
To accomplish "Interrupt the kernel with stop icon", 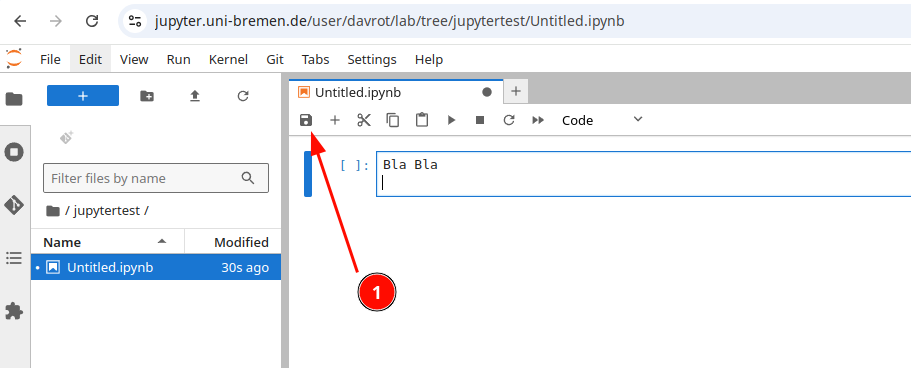I will [x=480, y=120].
